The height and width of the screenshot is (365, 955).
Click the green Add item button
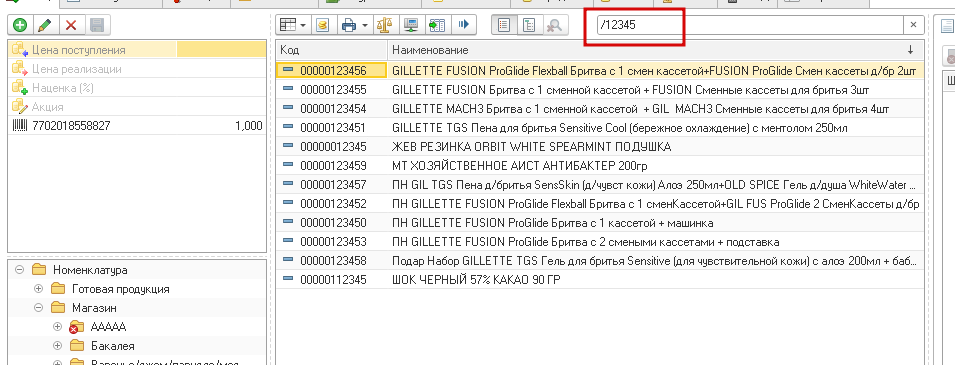click(20, 25)
